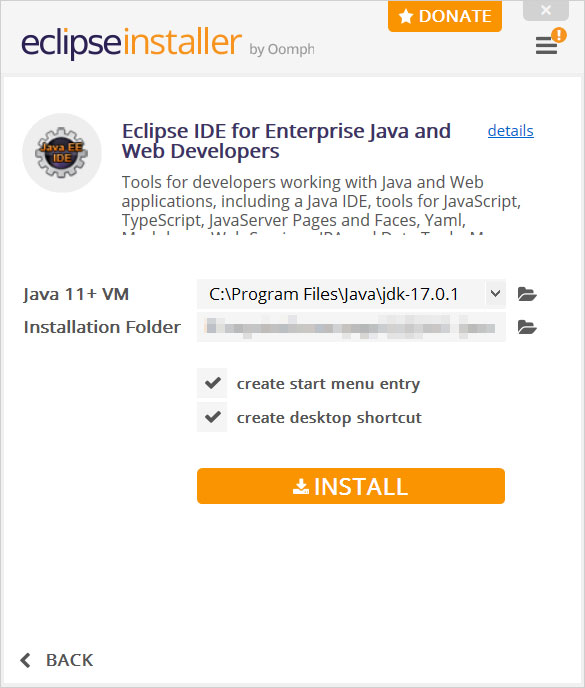Screen dimensions: 585x688
Task: Browse for Installation Folder icon
Action: 527,327
